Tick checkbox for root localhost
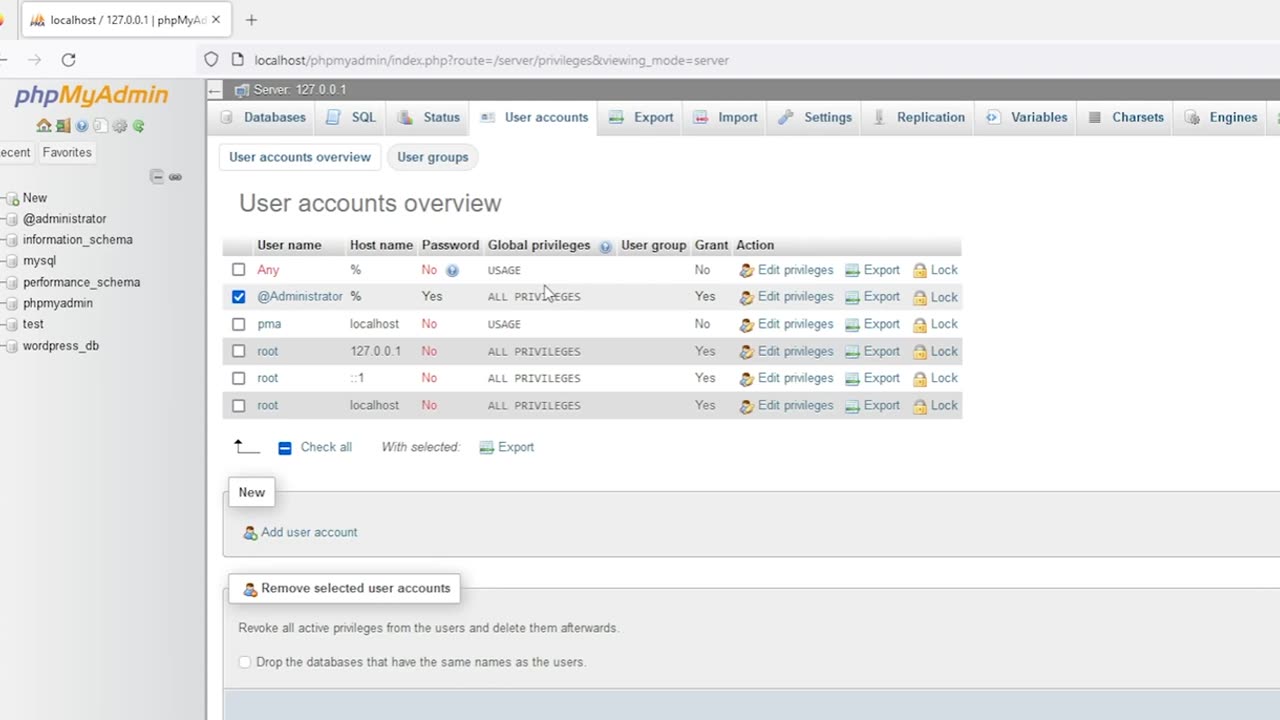1280x720 pixels. [238, 405]
